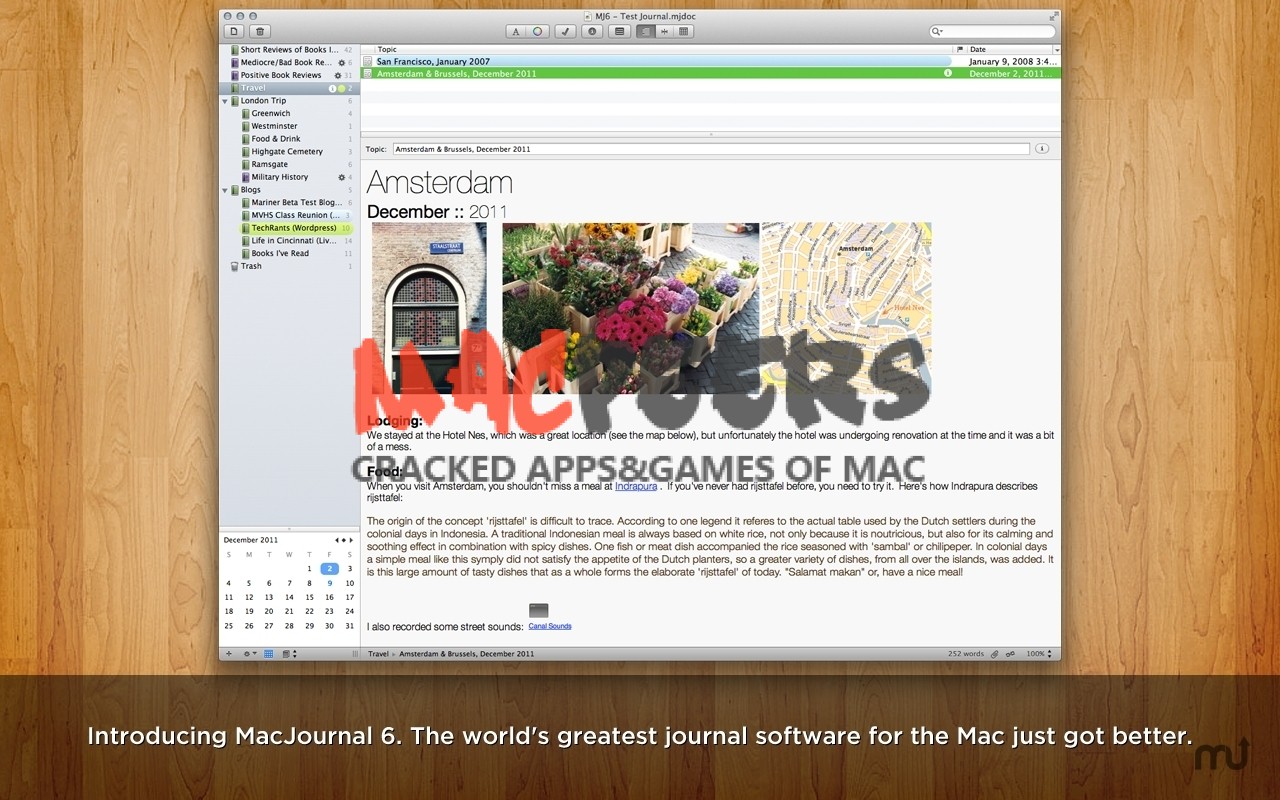
Task: Select the Food & Drink journal
Action: point(289,139)
